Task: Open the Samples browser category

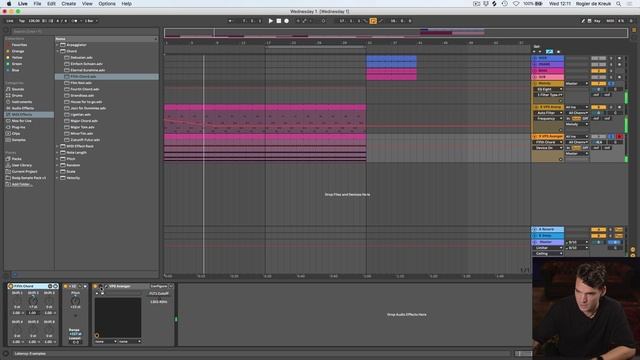Action: click(x=18, y=140)
